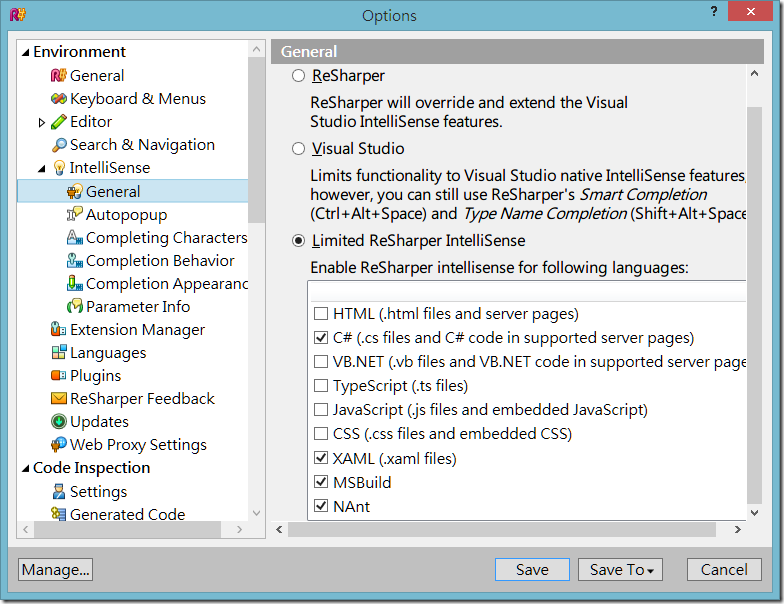Click the Completing Characters icon
The width and height of the screenshot is (784, 604).
(74, 238)
